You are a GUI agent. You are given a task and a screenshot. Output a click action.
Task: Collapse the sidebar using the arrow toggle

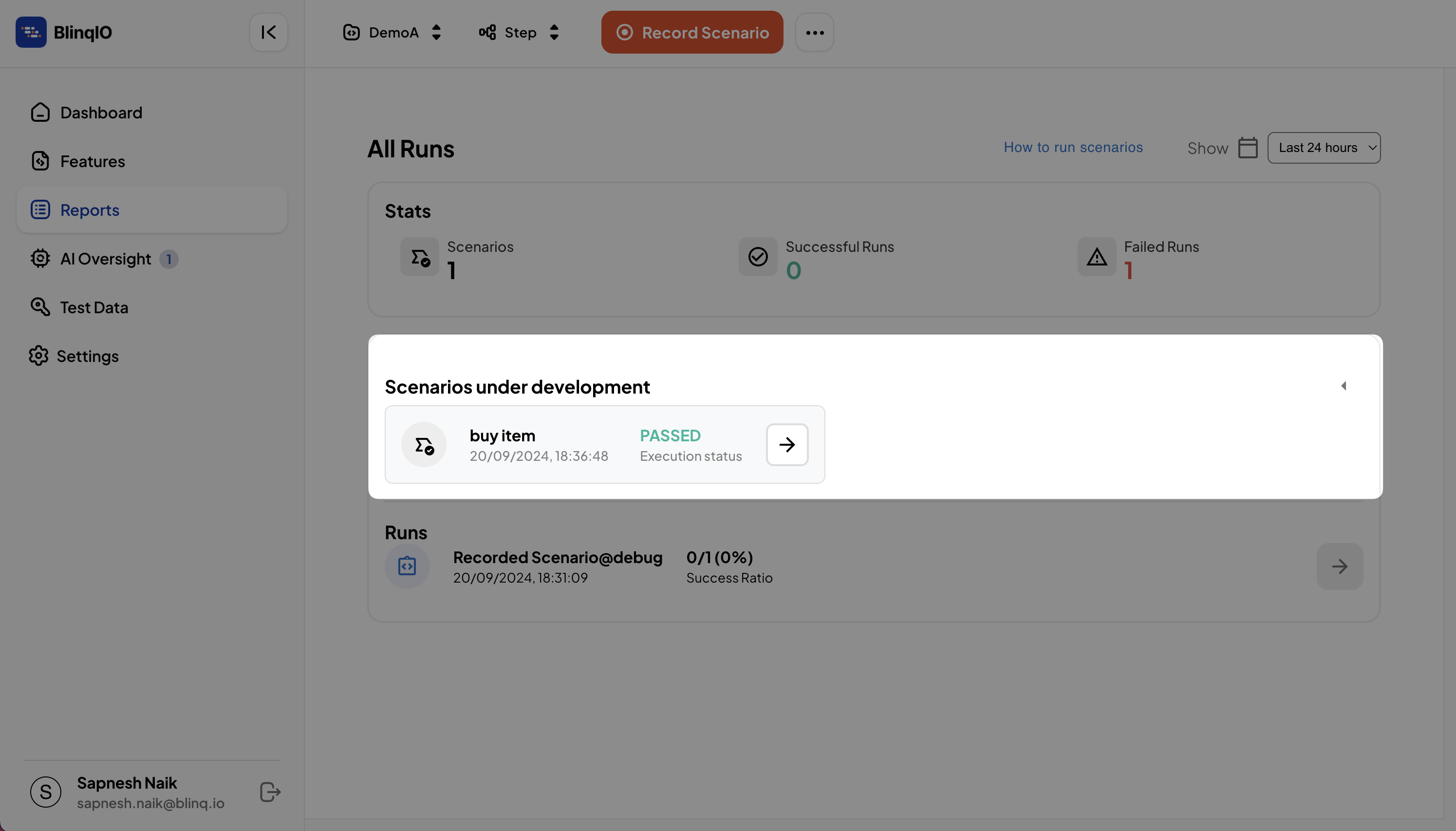point(269,32)
